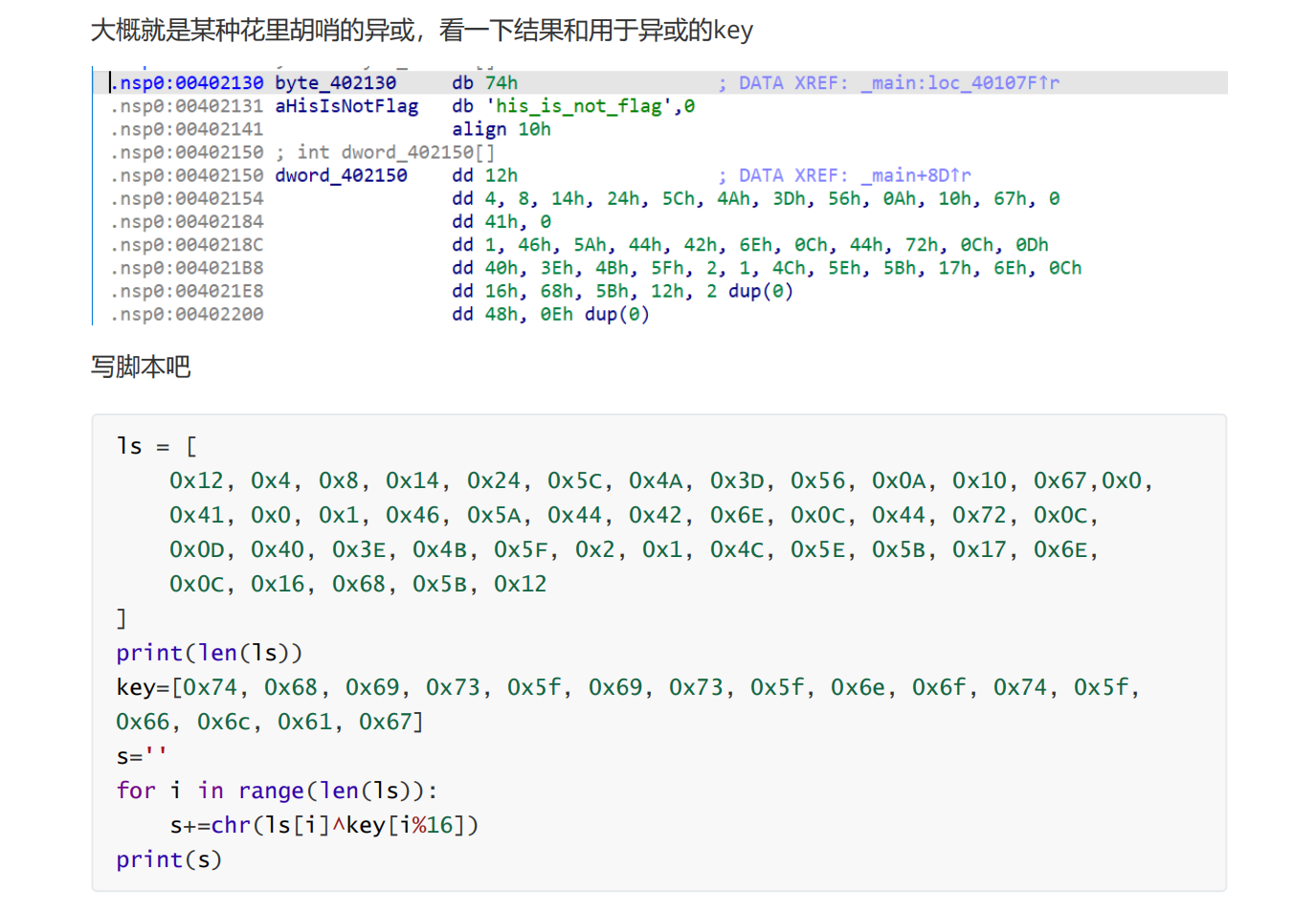This screenshot has width=1316, height=914.
Task: Click the '; int dword_402150[]' comment
Action: click(x=385, y=152)
